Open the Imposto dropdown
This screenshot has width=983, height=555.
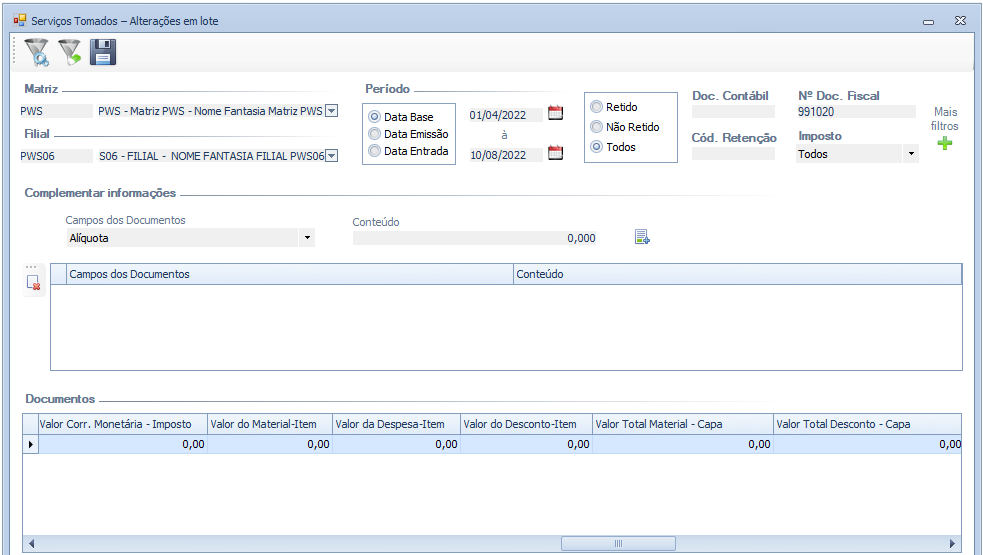tap(910, 154)
